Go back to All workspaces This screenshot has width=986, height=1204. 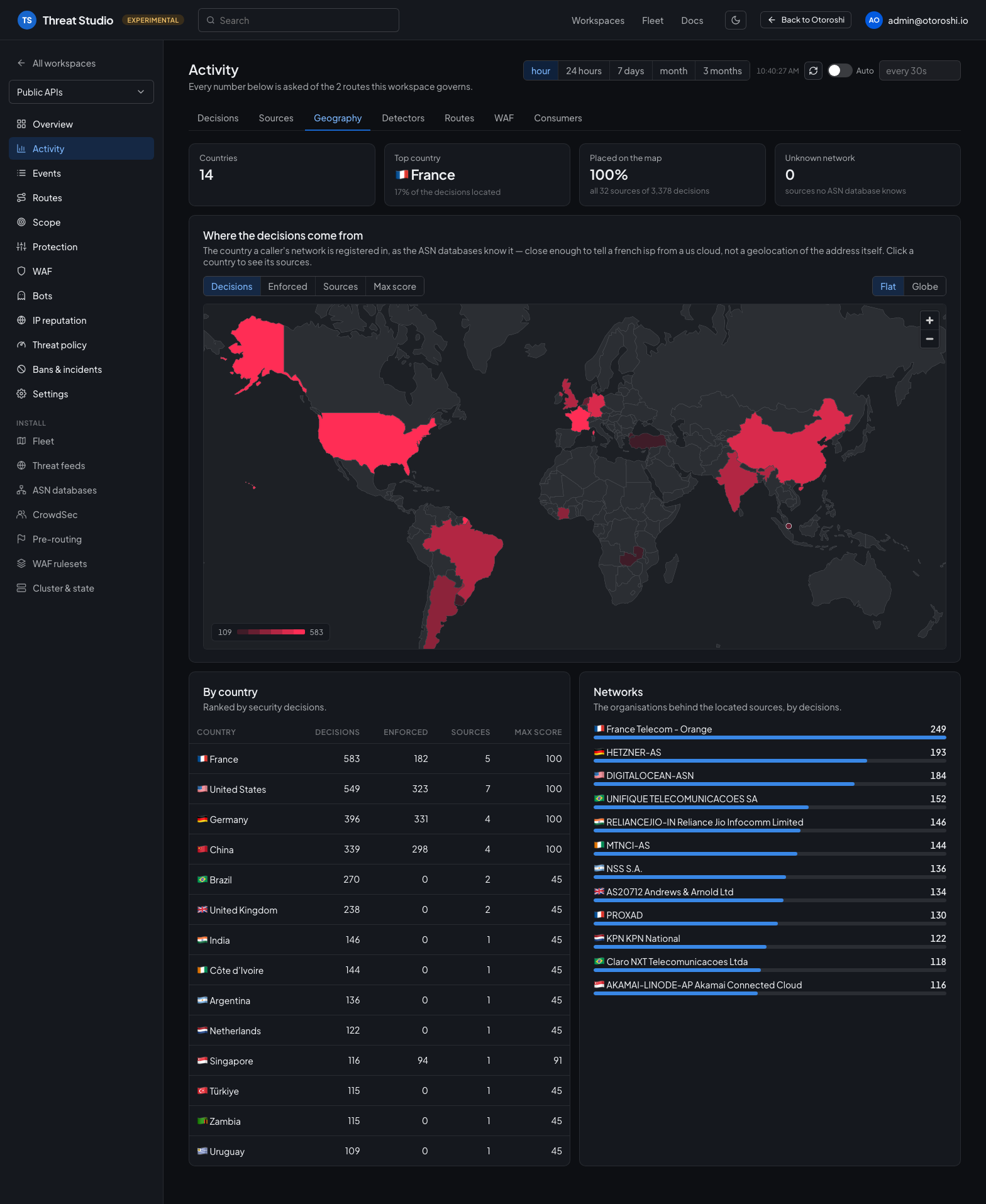pos(57,64)
